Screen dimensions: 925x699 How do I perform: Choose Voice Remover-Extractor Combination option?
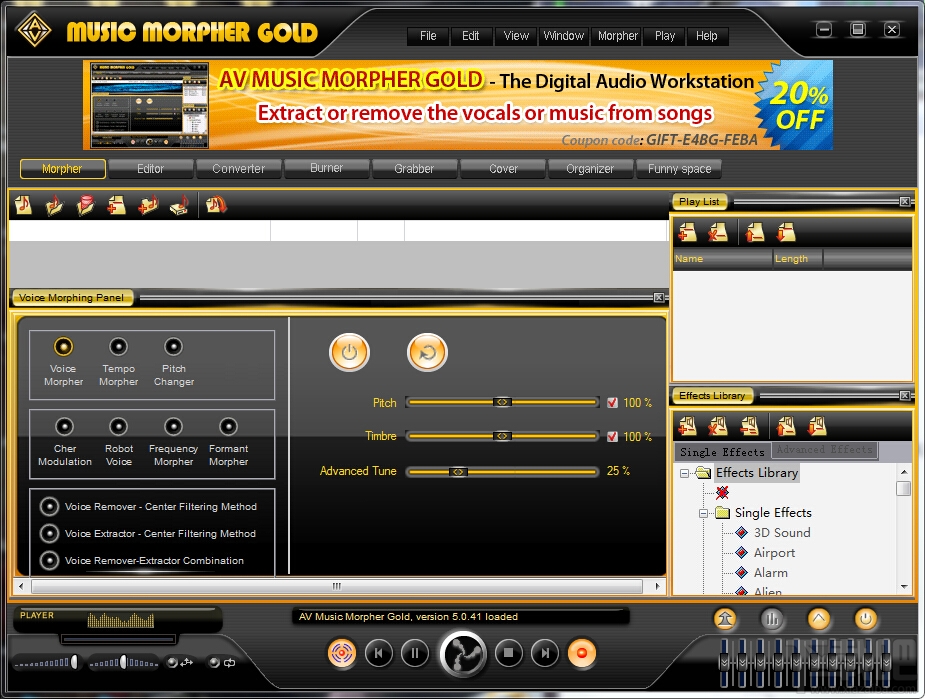click(x=50, y=560)
